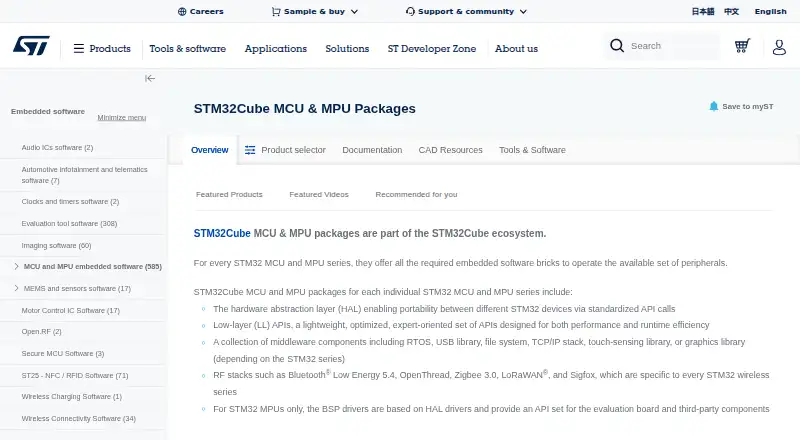Open the shopping cart icon in header

point(742,46)
